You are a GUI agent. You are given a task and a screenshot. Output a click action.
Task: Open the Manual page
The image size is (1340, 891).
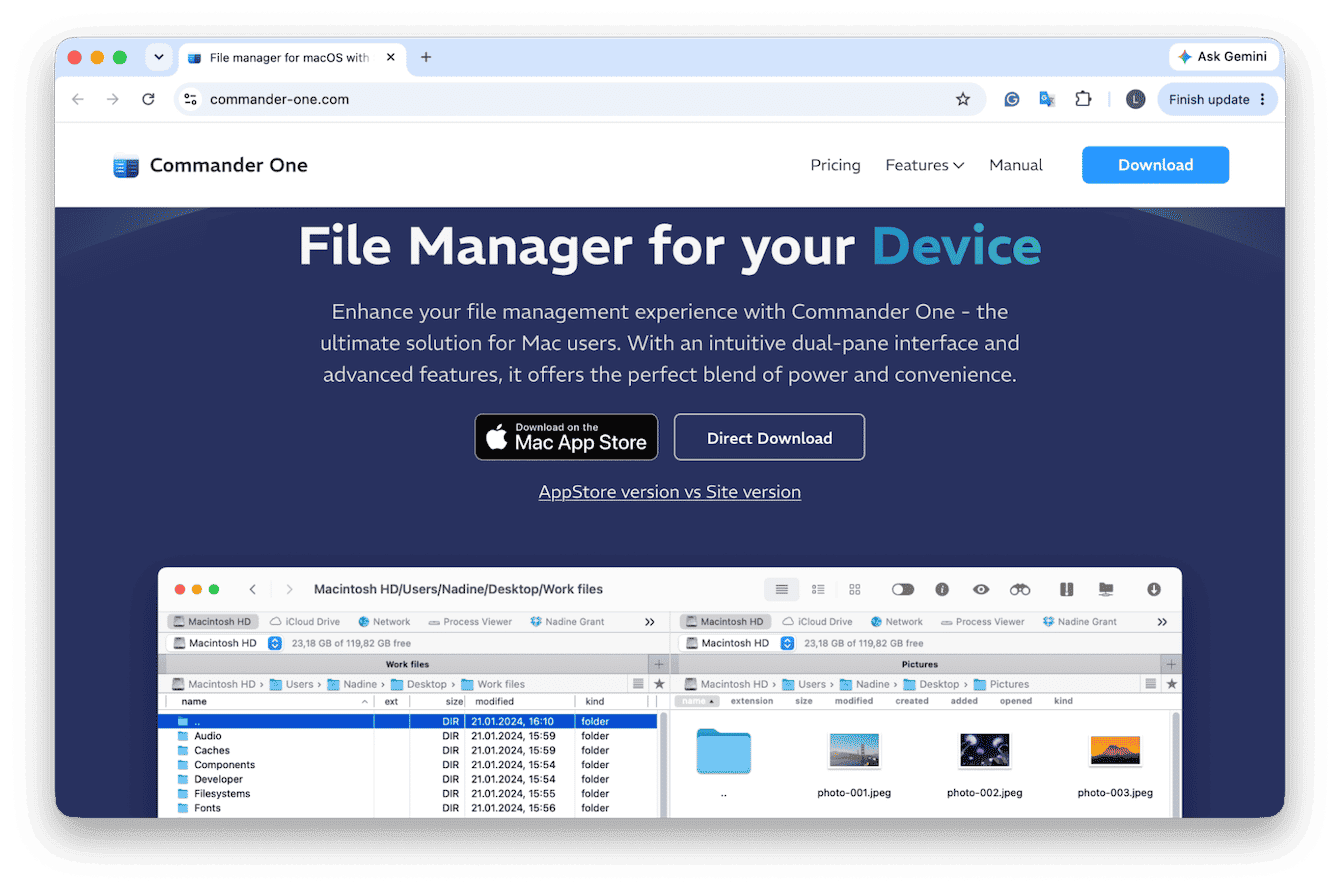pyautogui.click(x=1016, y=165)
